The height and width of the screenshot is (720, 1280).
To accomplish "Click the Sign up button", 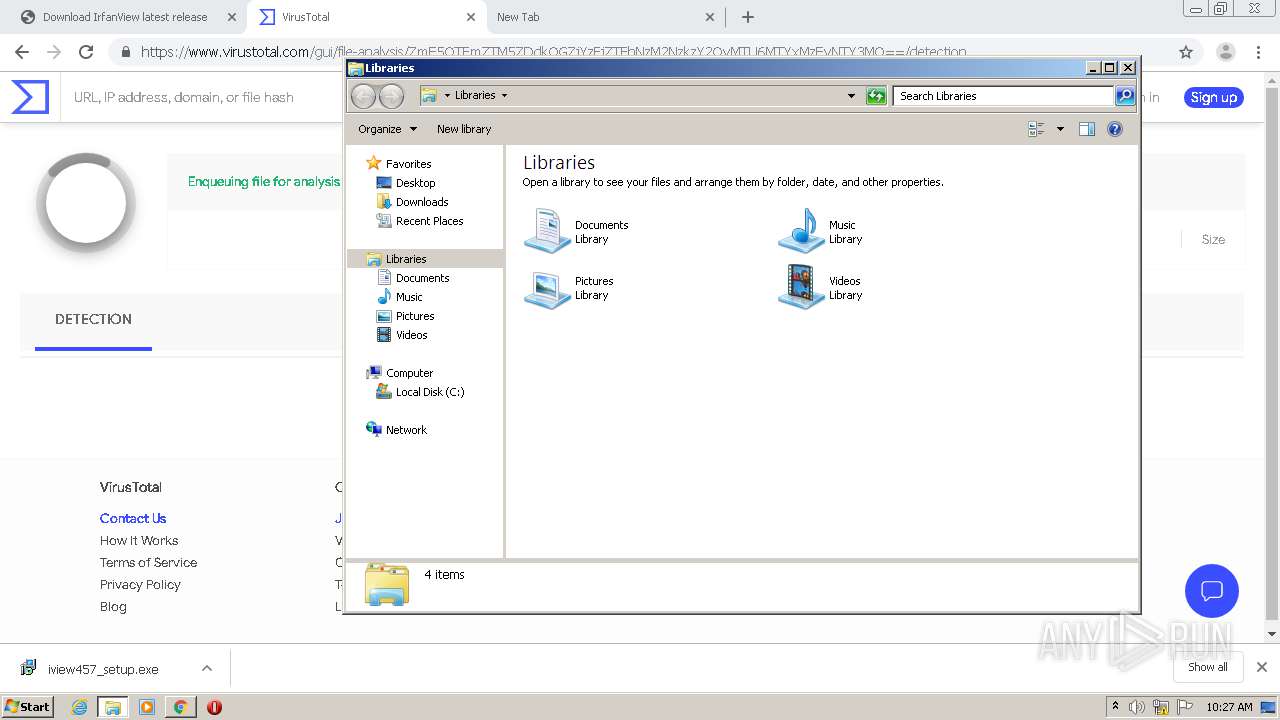I will click(1214, 97).
